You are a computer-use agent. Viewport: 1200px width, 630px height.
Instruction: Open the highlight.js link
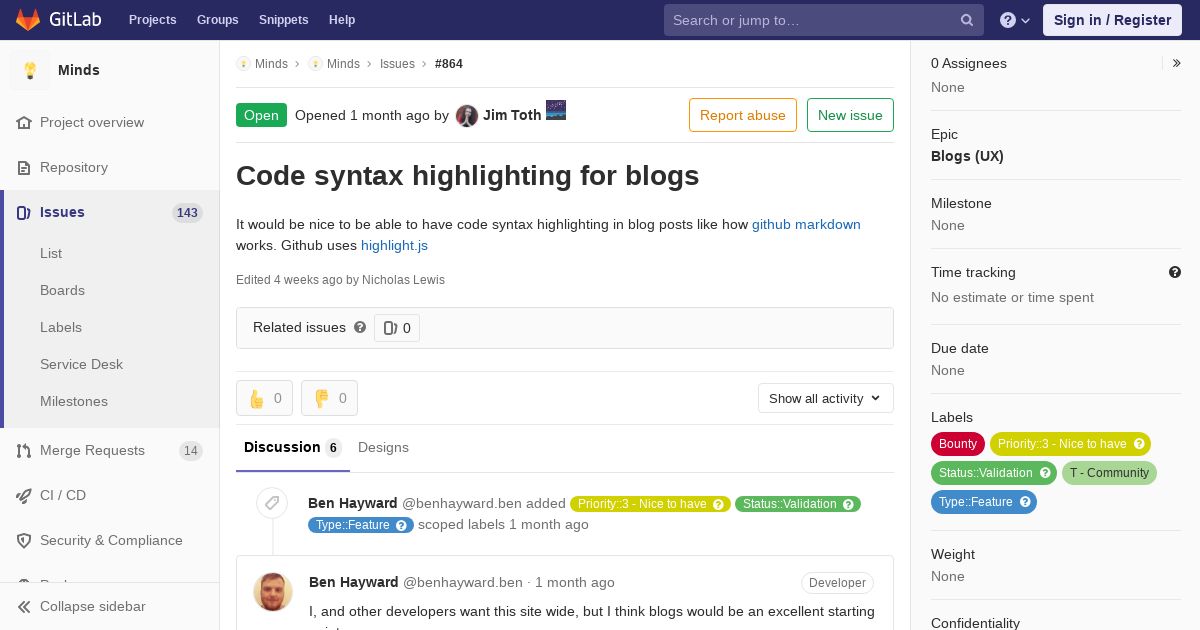(x=394, y=245)
